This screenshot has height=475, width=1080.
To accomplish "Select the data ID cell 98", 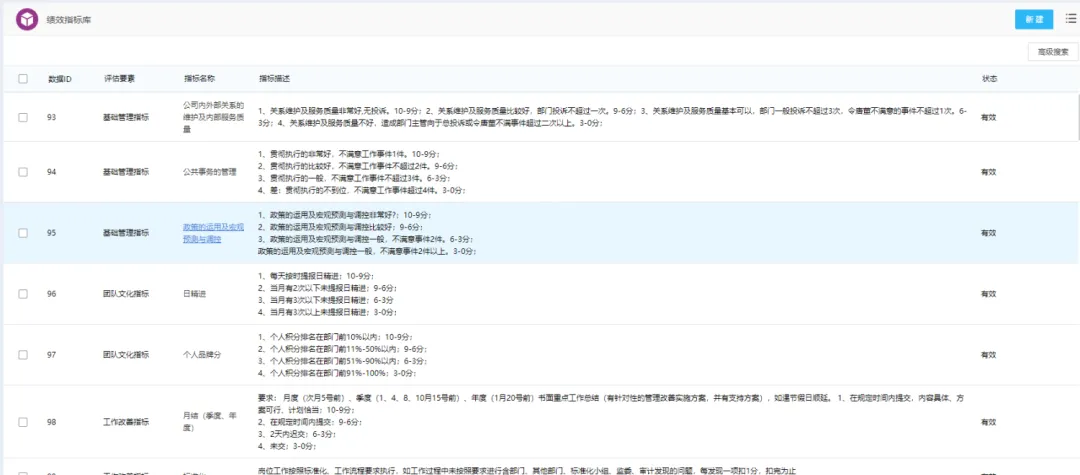I will [x=52, y=421].
